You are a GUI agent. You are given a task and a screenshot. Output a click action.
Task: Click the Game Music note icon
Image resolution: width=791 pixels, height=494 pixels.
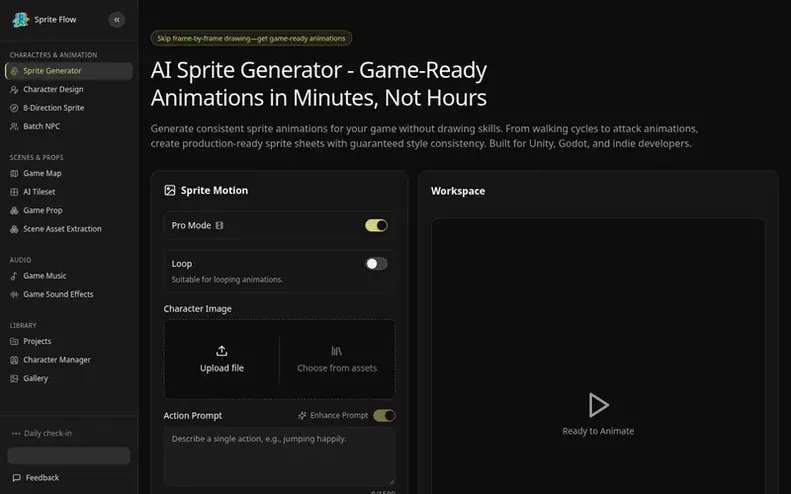pos(14,276)
